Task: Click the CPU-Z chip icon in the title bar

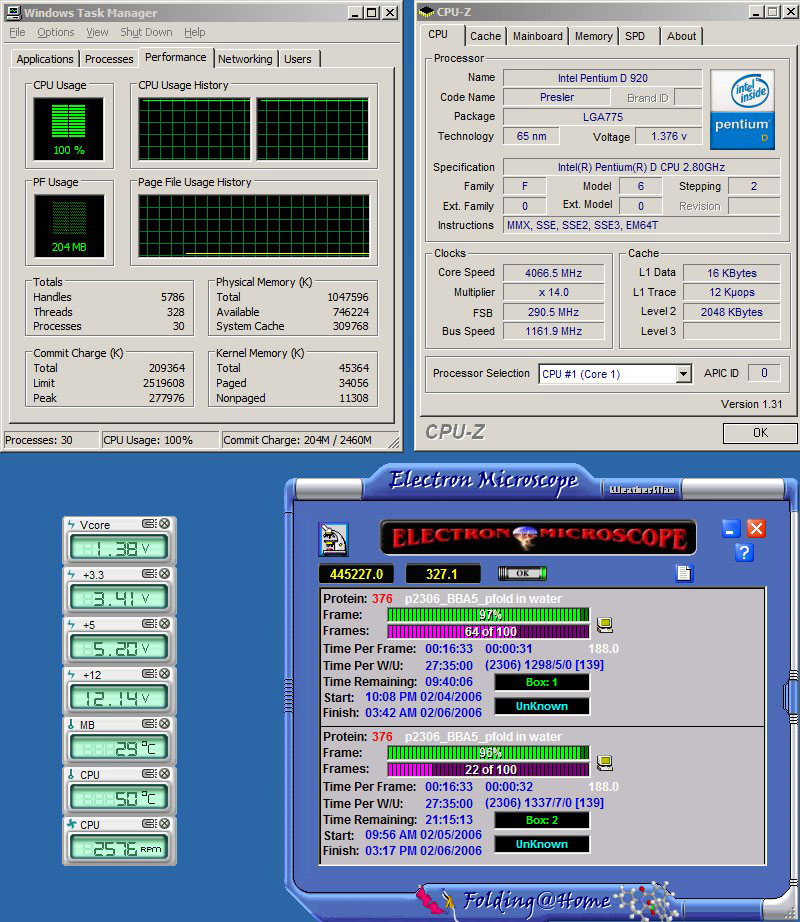Action: pos(426,12)
